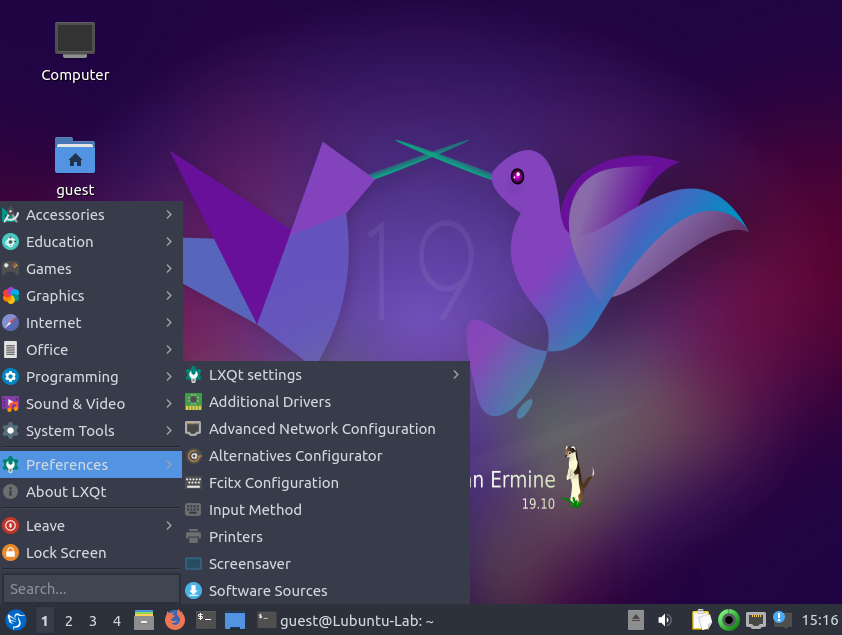This screenshot has height=635, width=842.
Task: Click the Software Sources download icon
Action: (x=193, y=591)
